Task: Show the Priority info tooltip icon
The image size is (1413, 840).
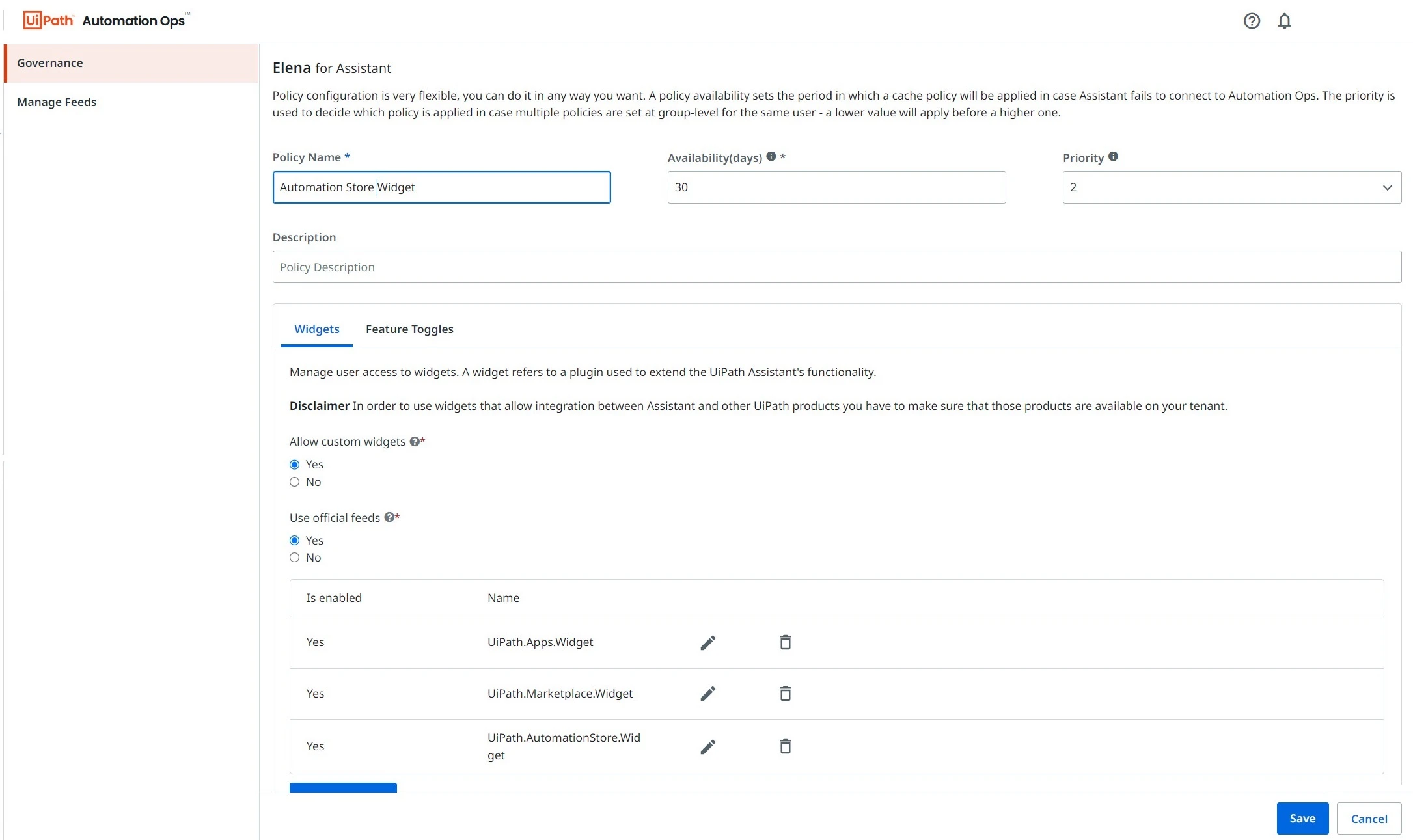Action: [x=1114, y=156]
